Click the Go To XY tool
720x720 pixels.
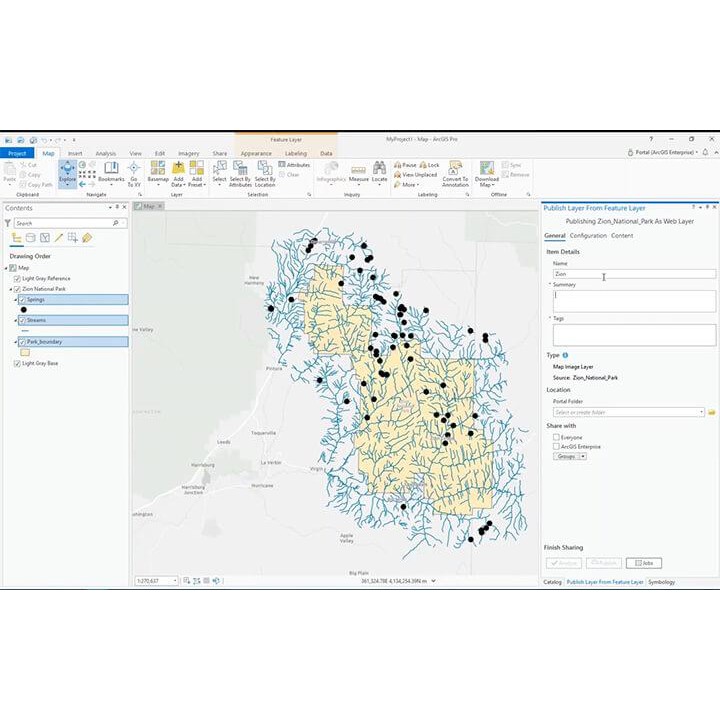click(134, 172)
